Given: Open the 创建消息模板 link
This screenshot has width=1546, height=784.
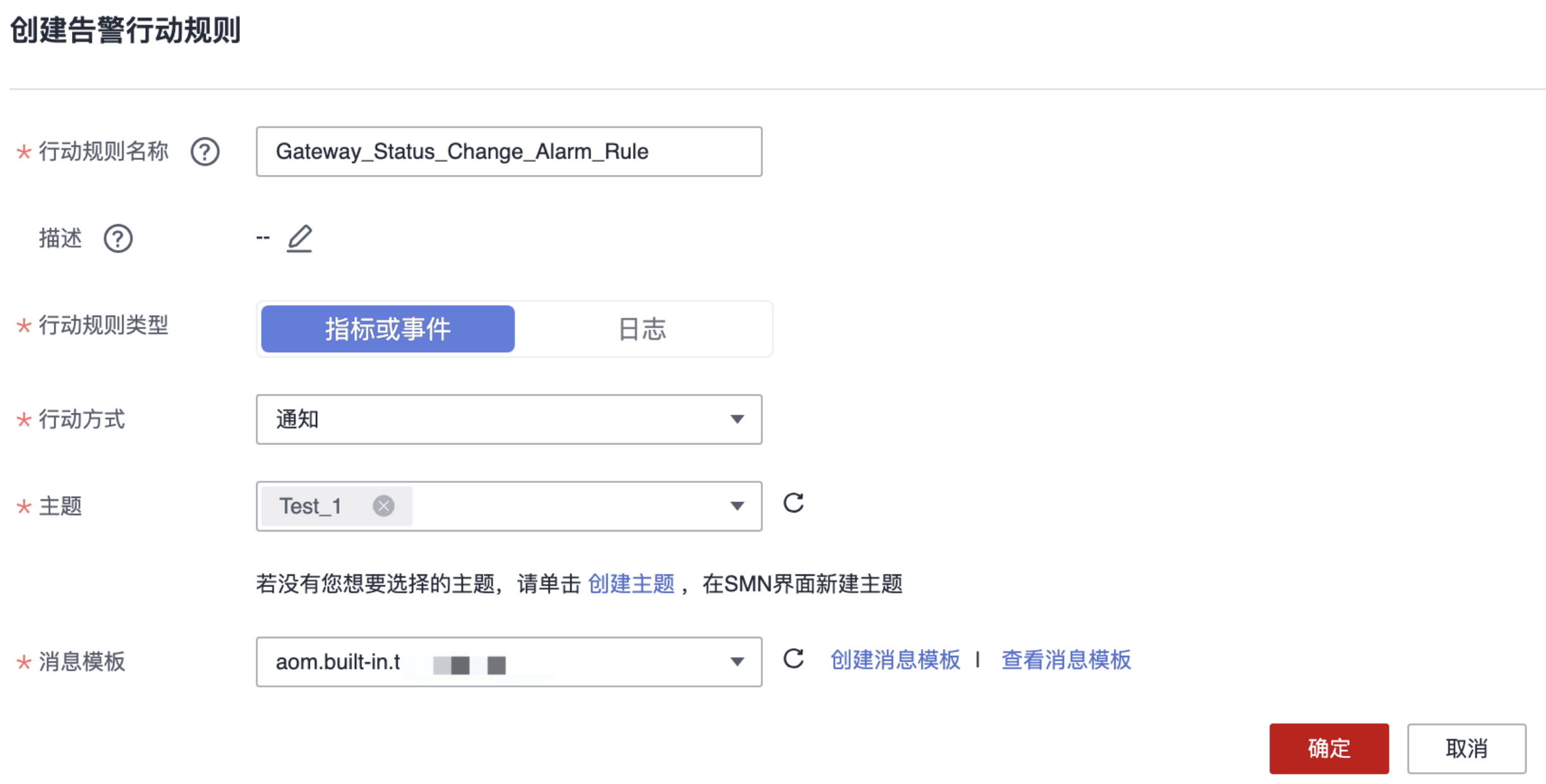Looking at the screenshot, I should click(x=894, y=660).
